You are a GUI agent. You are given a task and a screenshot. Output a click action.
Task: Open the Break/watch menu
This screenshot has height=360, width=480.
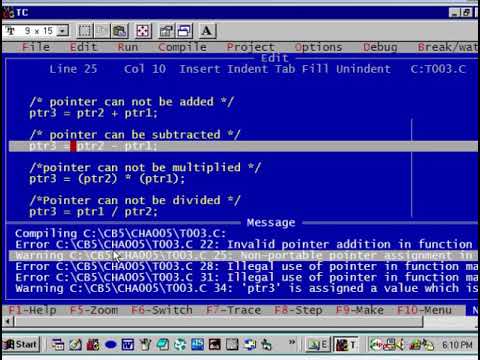[x=448, y=47]
